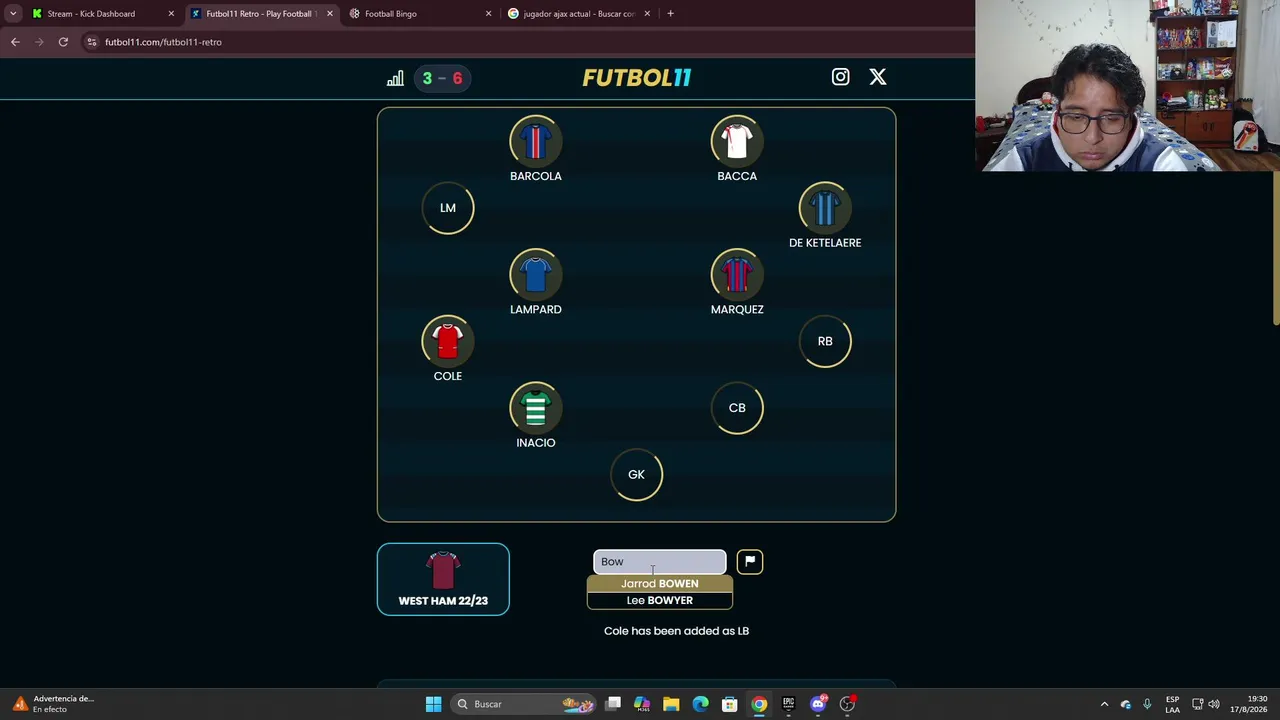The height and width of the screenshot is (720, 1280).
Task: Click Lampard's blue shirt icon
Action: 536,275
